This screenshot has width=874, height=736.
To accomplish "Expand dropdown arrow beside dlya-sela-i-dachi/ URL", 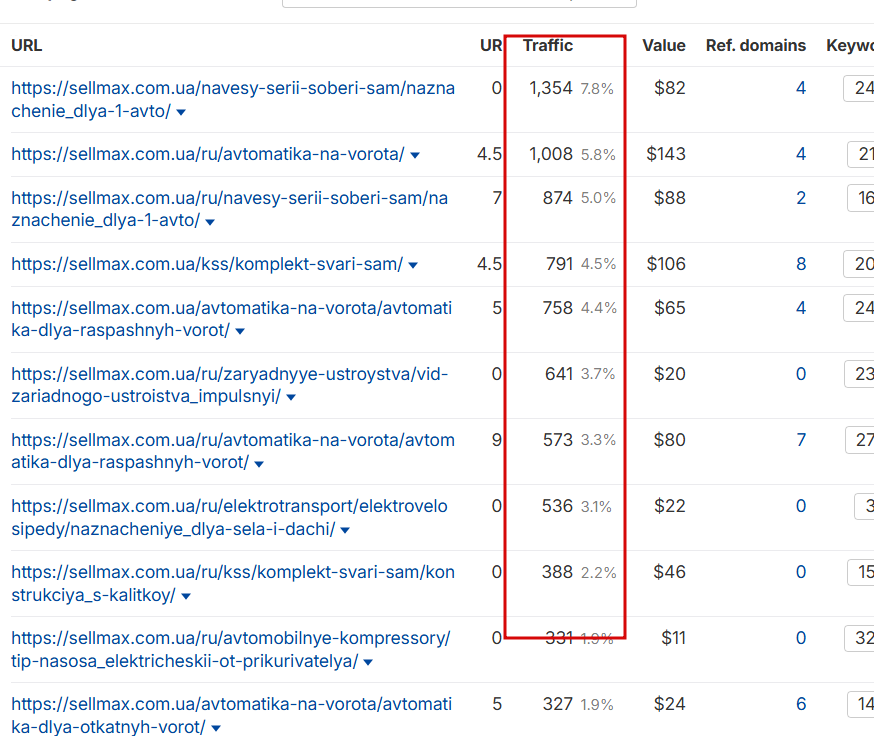I will [345, 530].
